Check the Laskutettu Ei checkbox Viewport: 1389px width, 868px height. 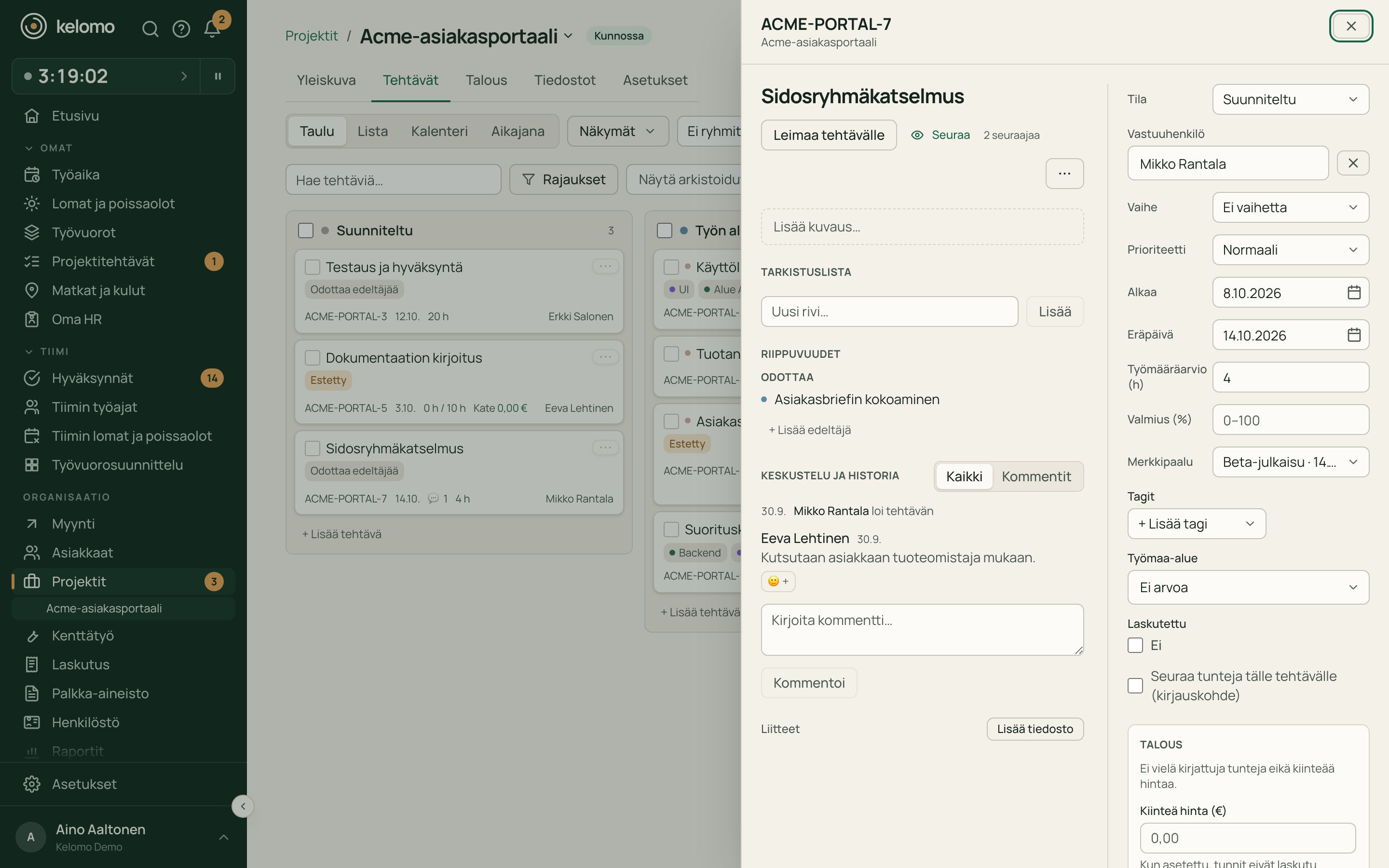[1135, 645]
